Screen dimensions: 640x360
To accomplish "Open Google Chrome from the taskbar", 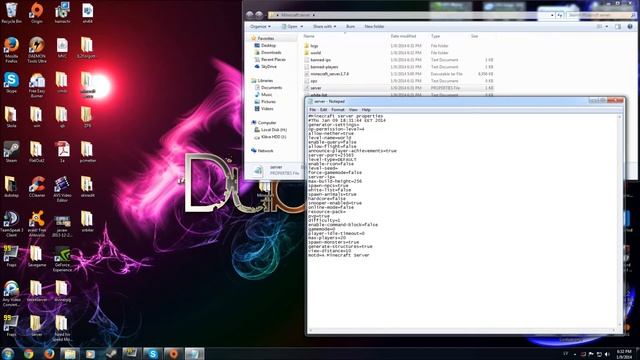I will (x=29, y=353).
